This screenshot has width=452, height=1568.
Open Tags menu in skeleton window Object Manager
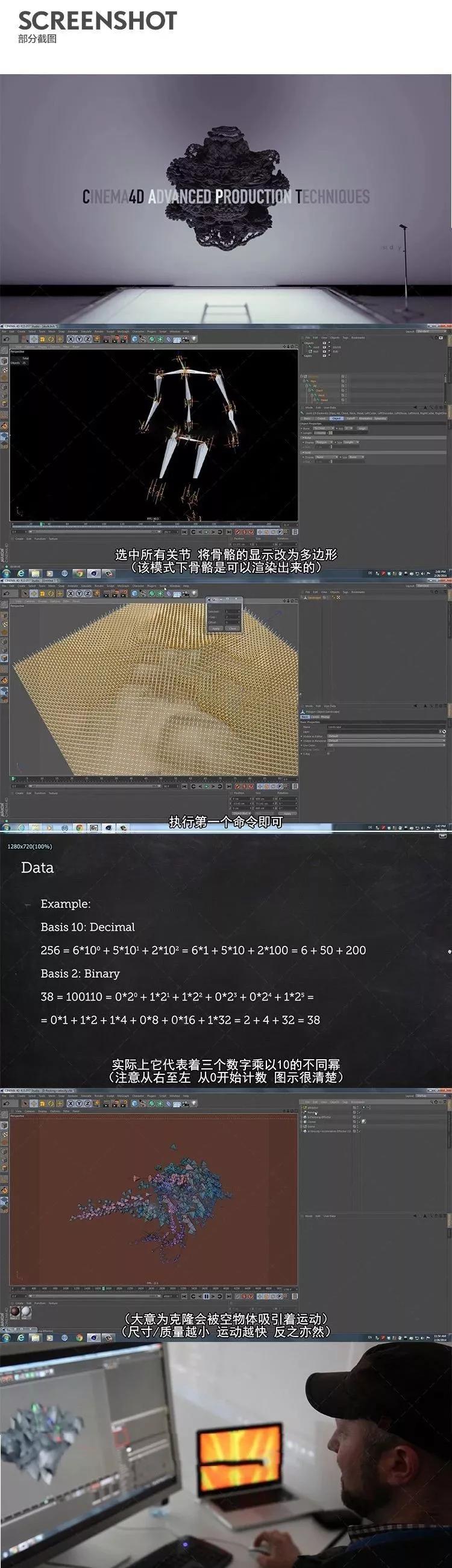(345, 338)
